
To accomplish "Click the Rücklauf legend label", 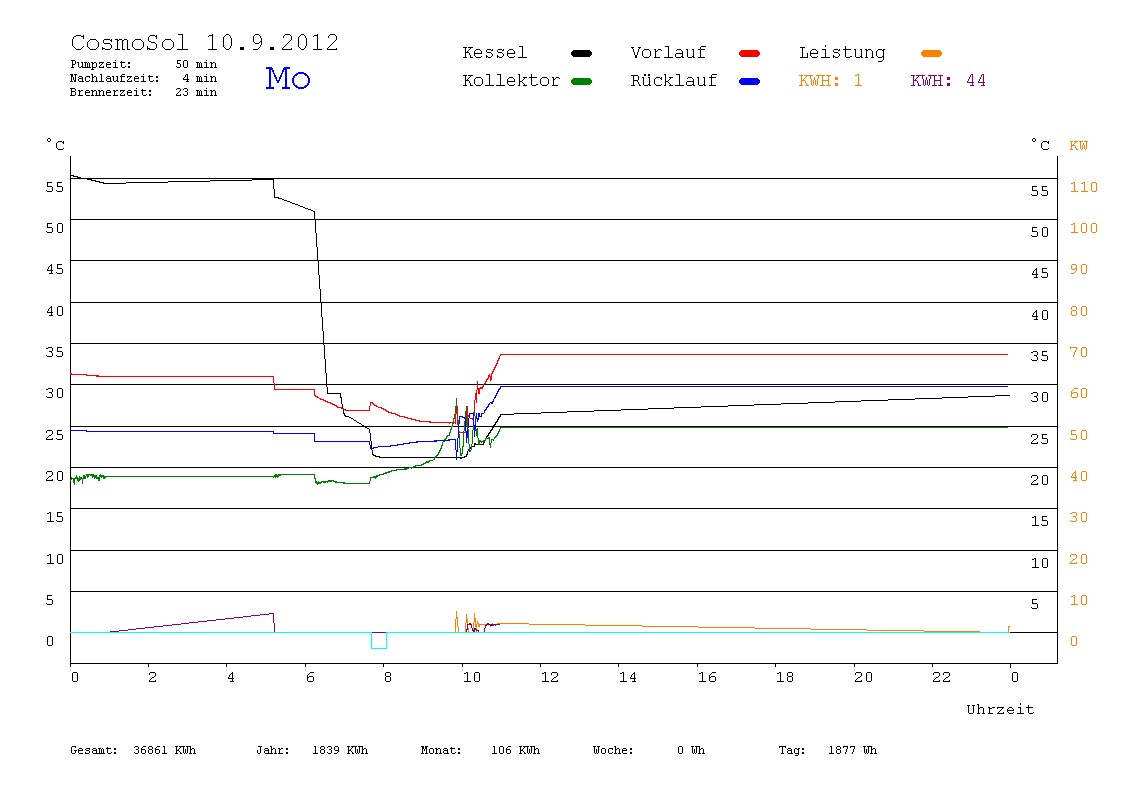I will [x=674, y=81].
